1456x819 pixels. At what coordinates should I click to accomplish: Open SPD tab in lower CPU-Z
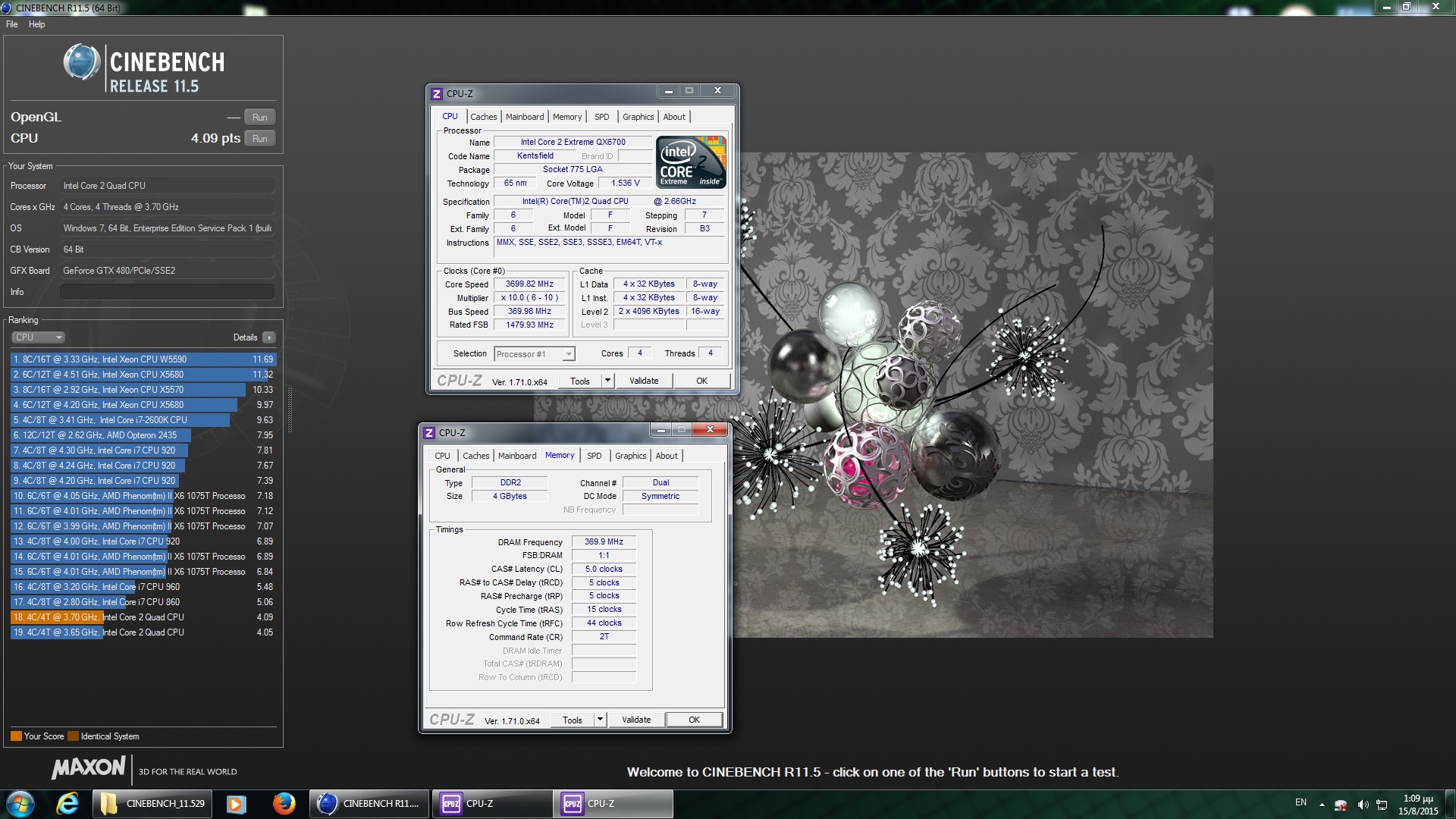[x=594, y=456]
